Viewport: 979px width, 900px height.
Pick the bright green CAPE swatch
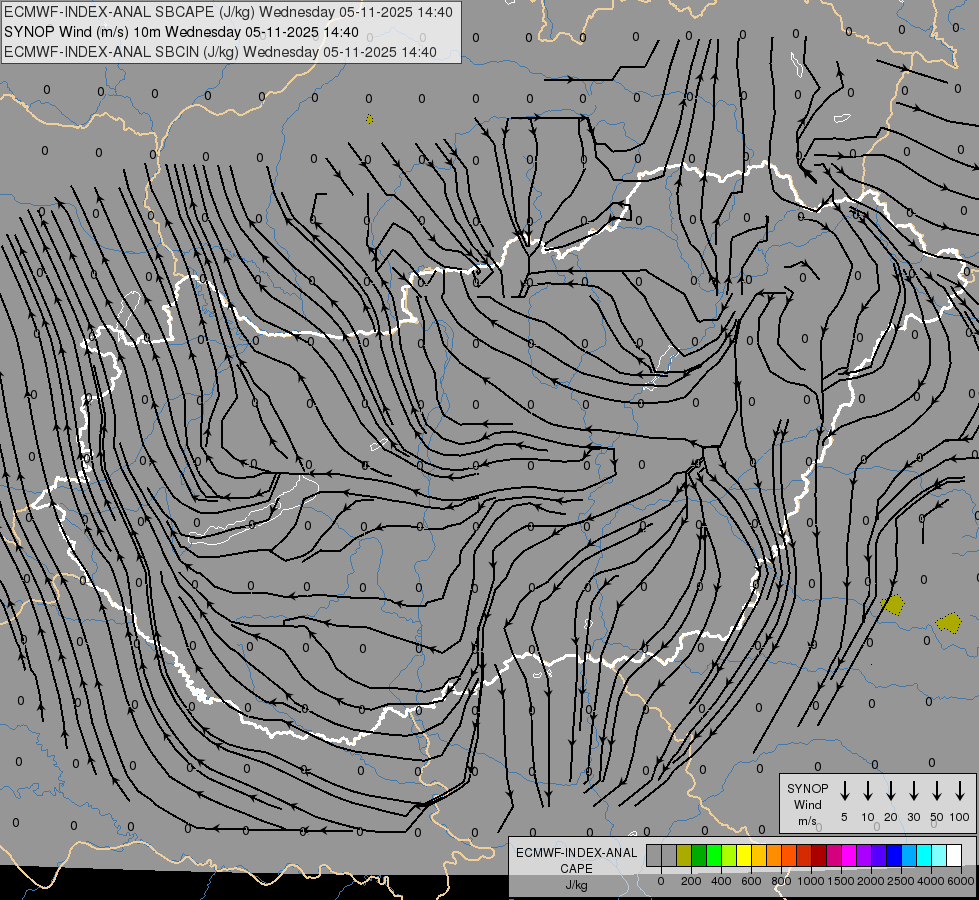714,855
